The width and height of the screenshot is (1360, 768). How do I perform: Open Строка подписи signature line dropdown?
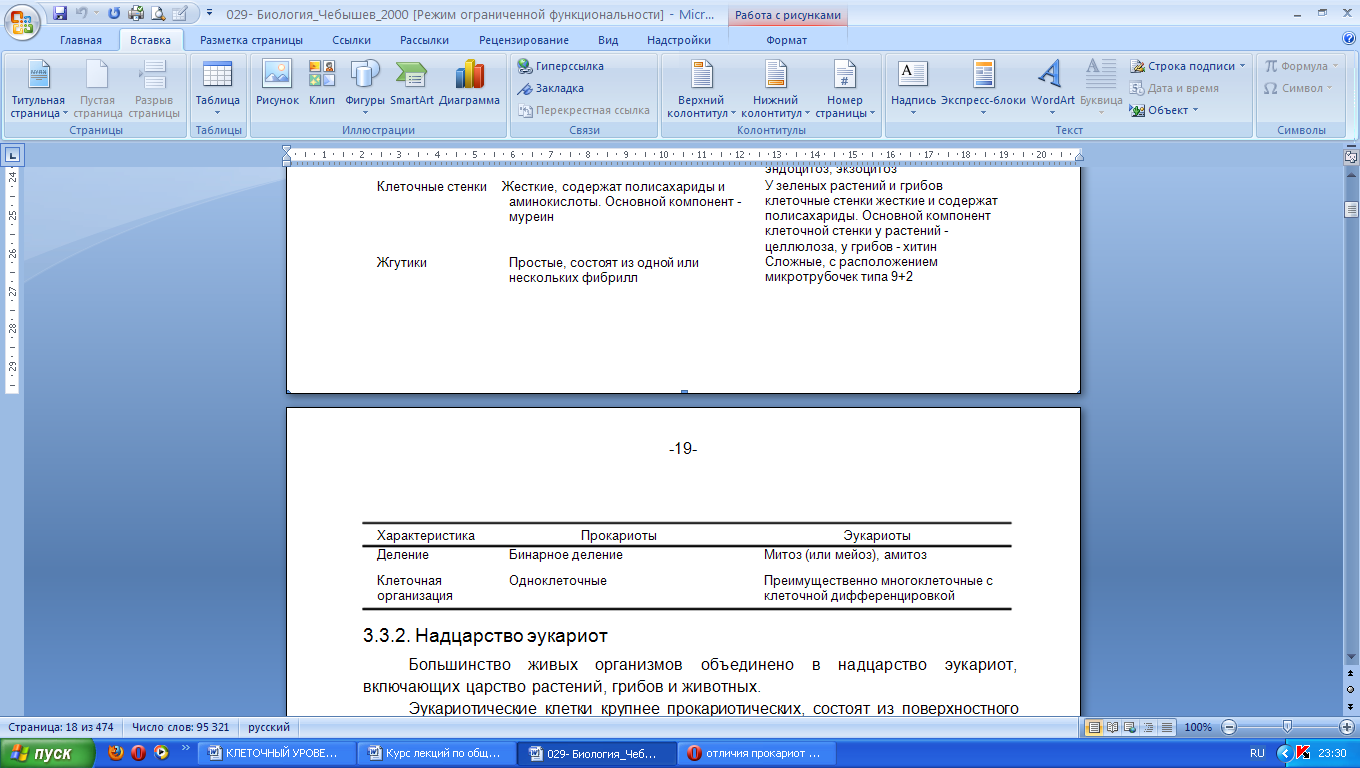click(1188, 66)
